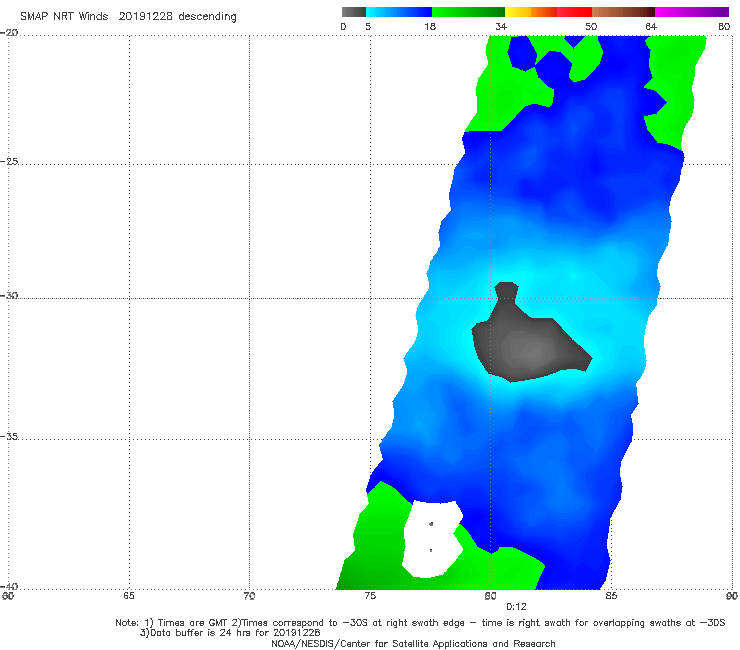Click the 85 longitude axis label
This screenshot has height=650, width=740.
point(611,596)
